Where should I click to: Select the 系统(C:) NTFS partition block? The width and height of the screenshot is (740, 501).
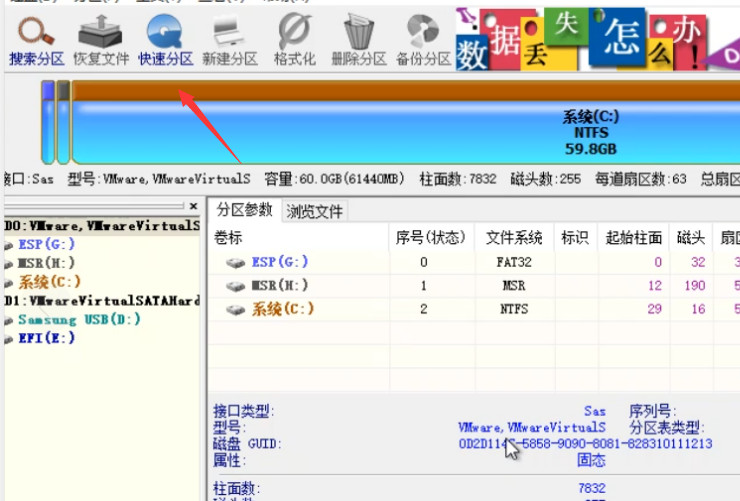406,122
